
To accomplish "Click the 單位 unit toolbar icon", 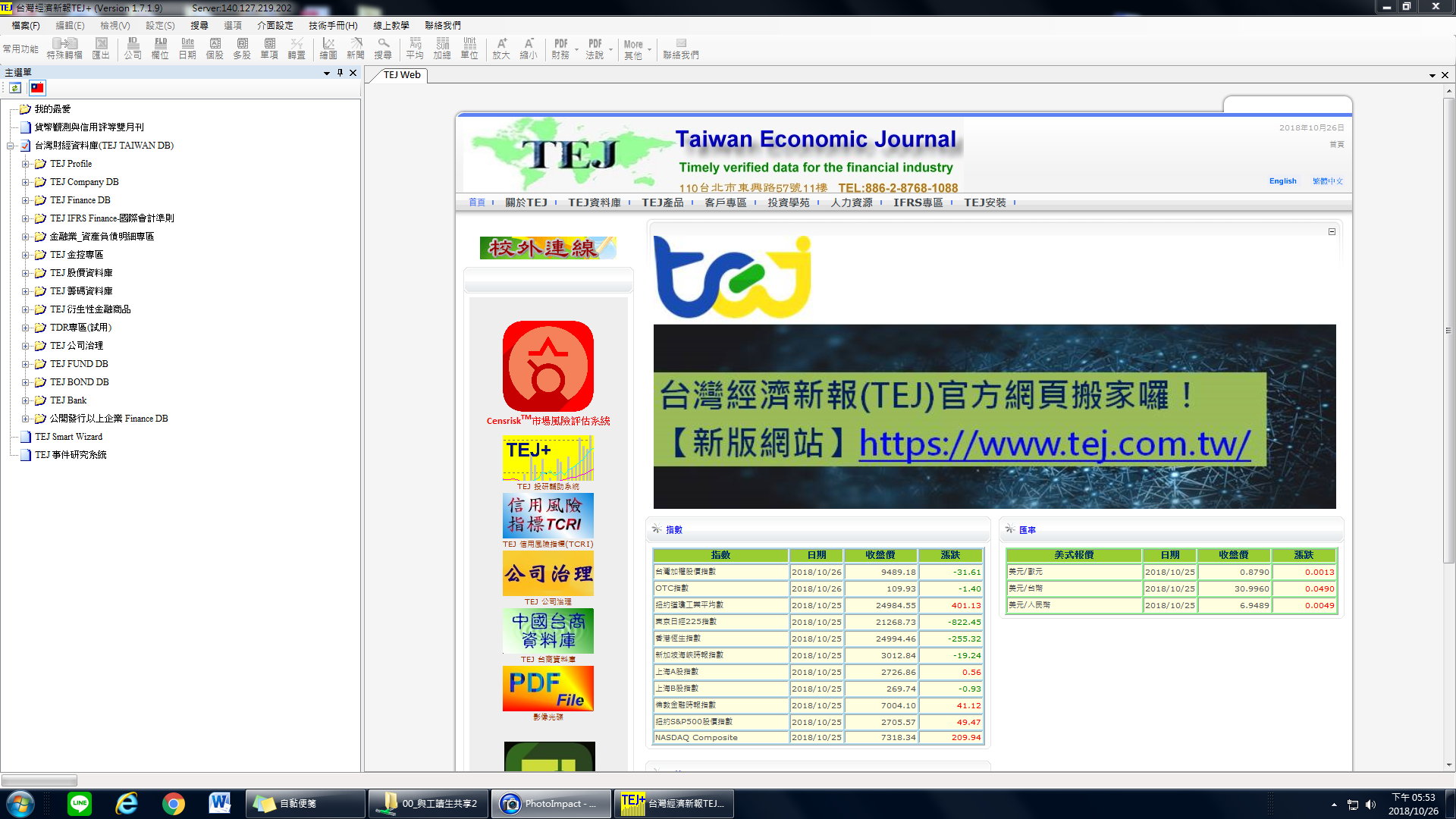I will click(x=469, y=49).
